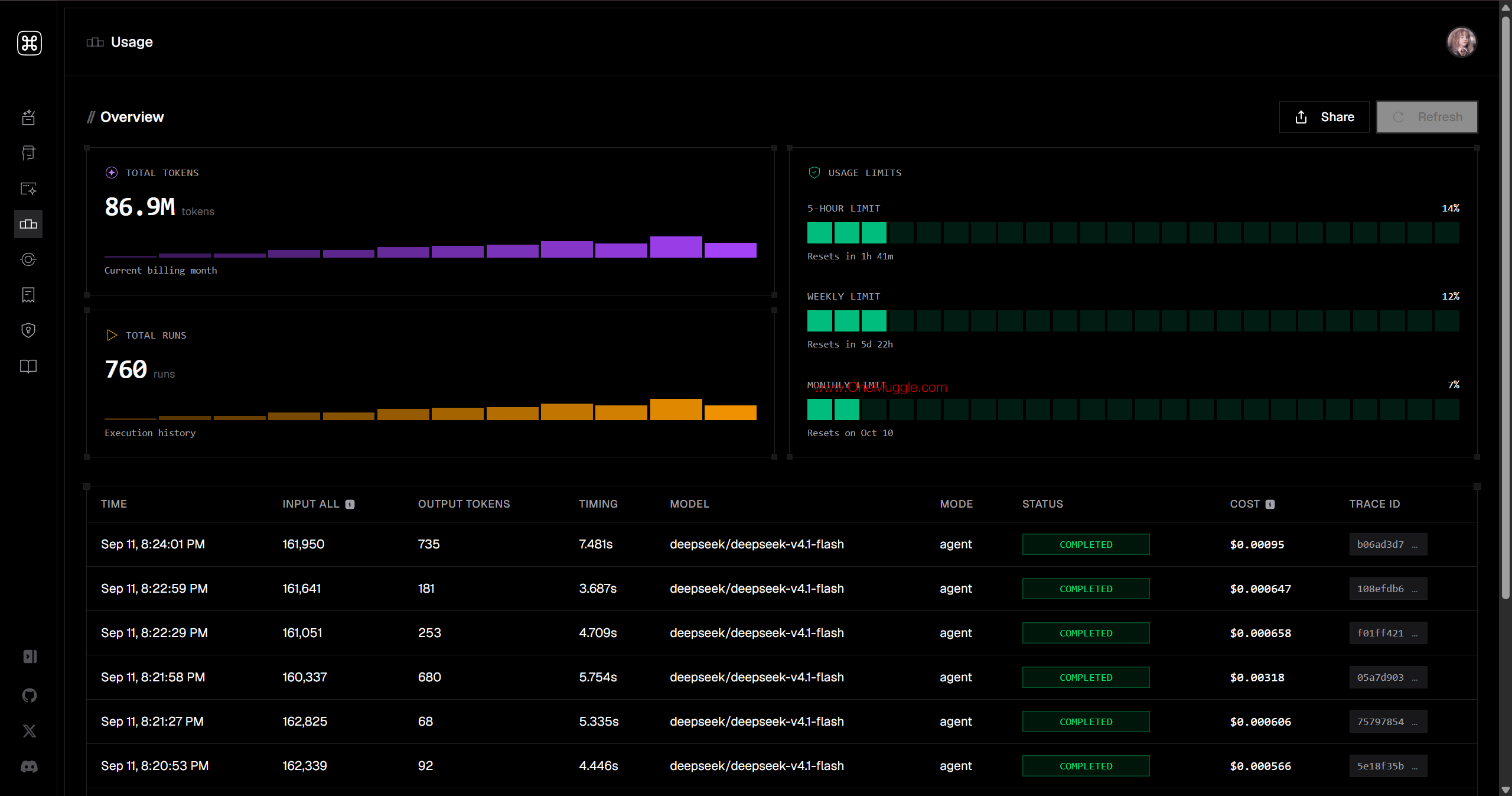1512x796 pixels.
Task: Click the cost value $0.00095
Action: 1257,544
